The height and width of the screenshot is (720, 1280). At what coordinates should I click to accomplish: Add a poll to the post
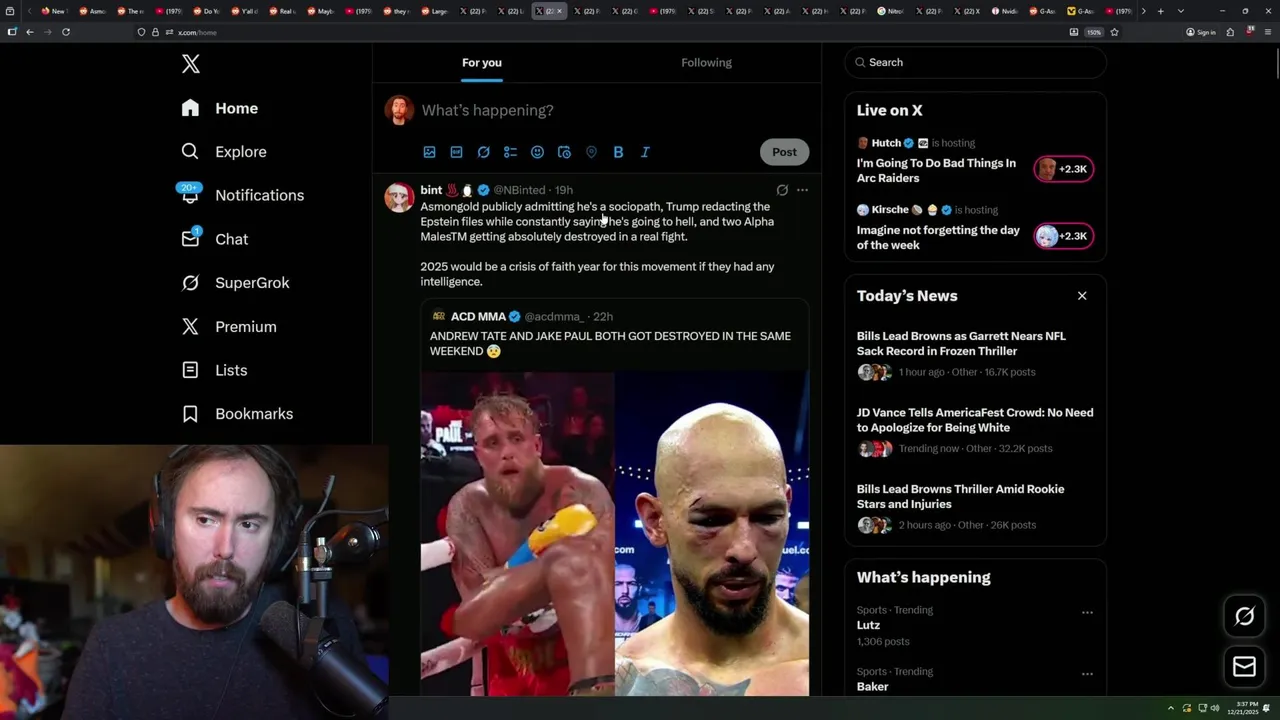pyautogui.click(x=510, y=152)
